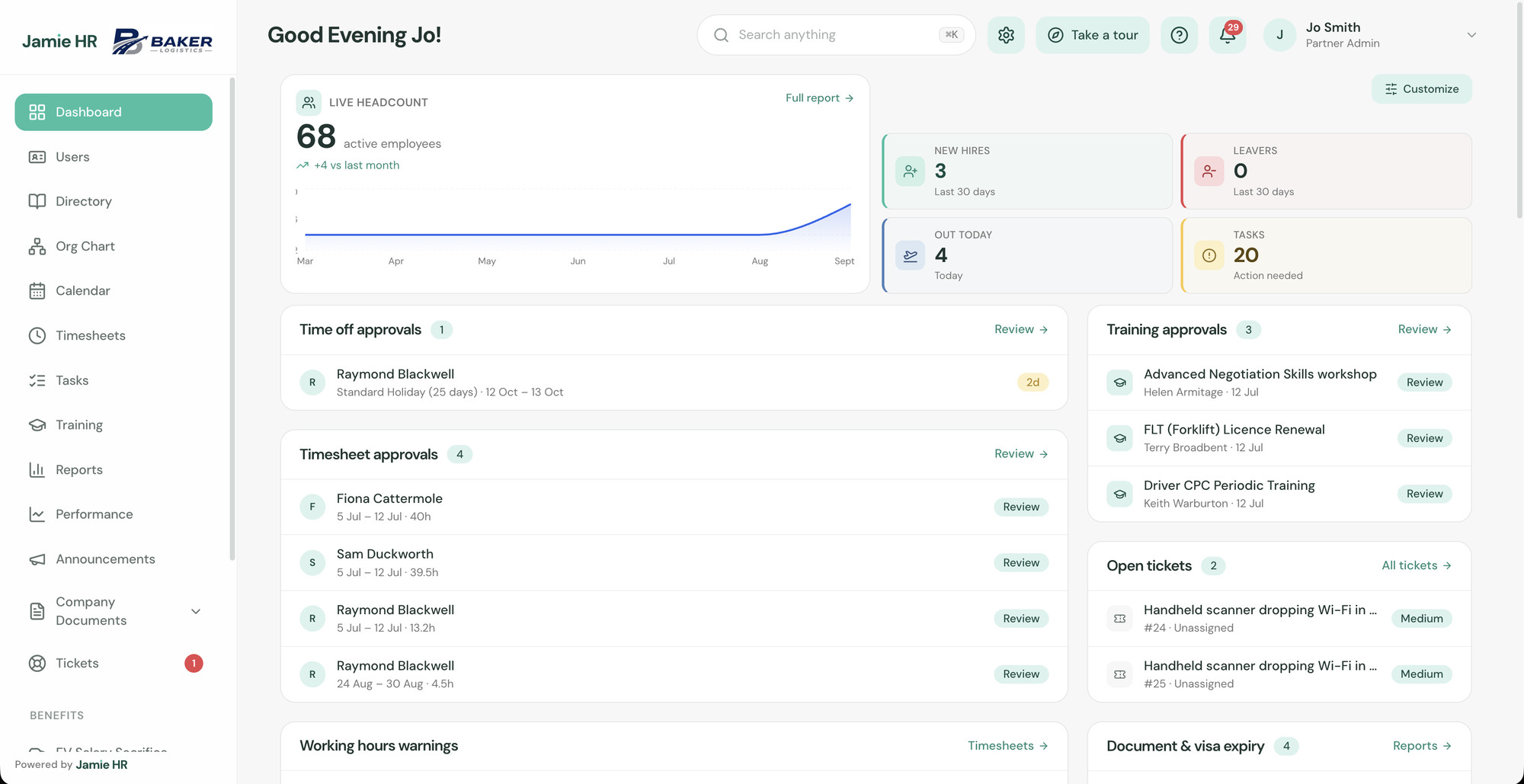
Task: Click ticket icon for ticket #25
Action: 1119,674
